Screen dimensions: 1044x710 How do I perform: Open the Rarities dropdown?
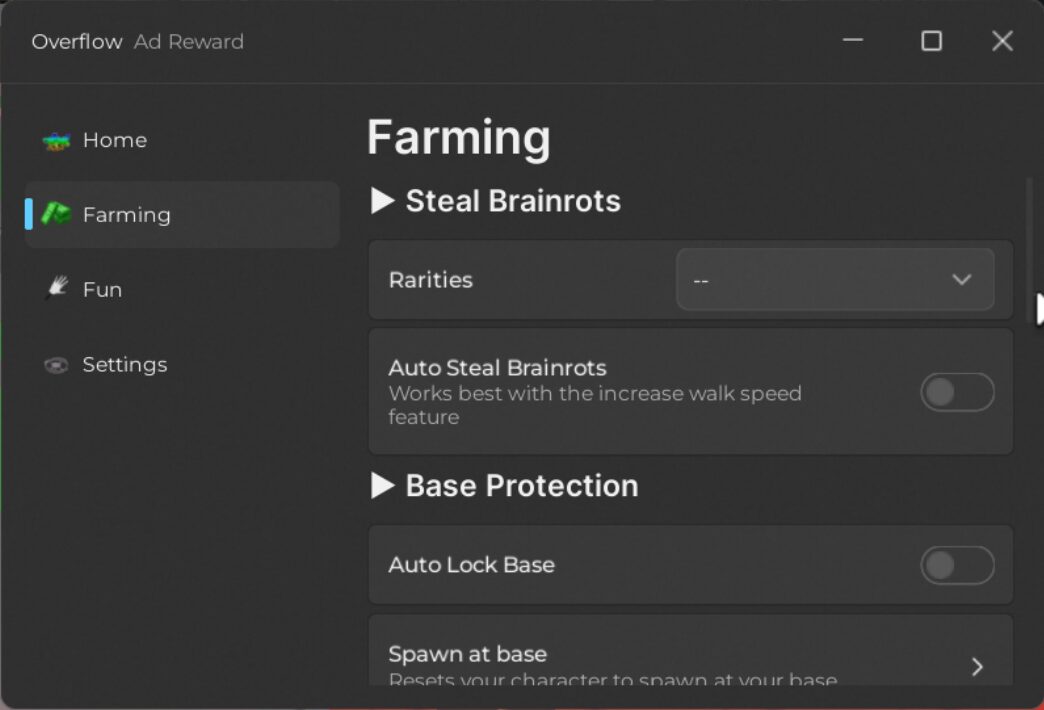point(835,280)
